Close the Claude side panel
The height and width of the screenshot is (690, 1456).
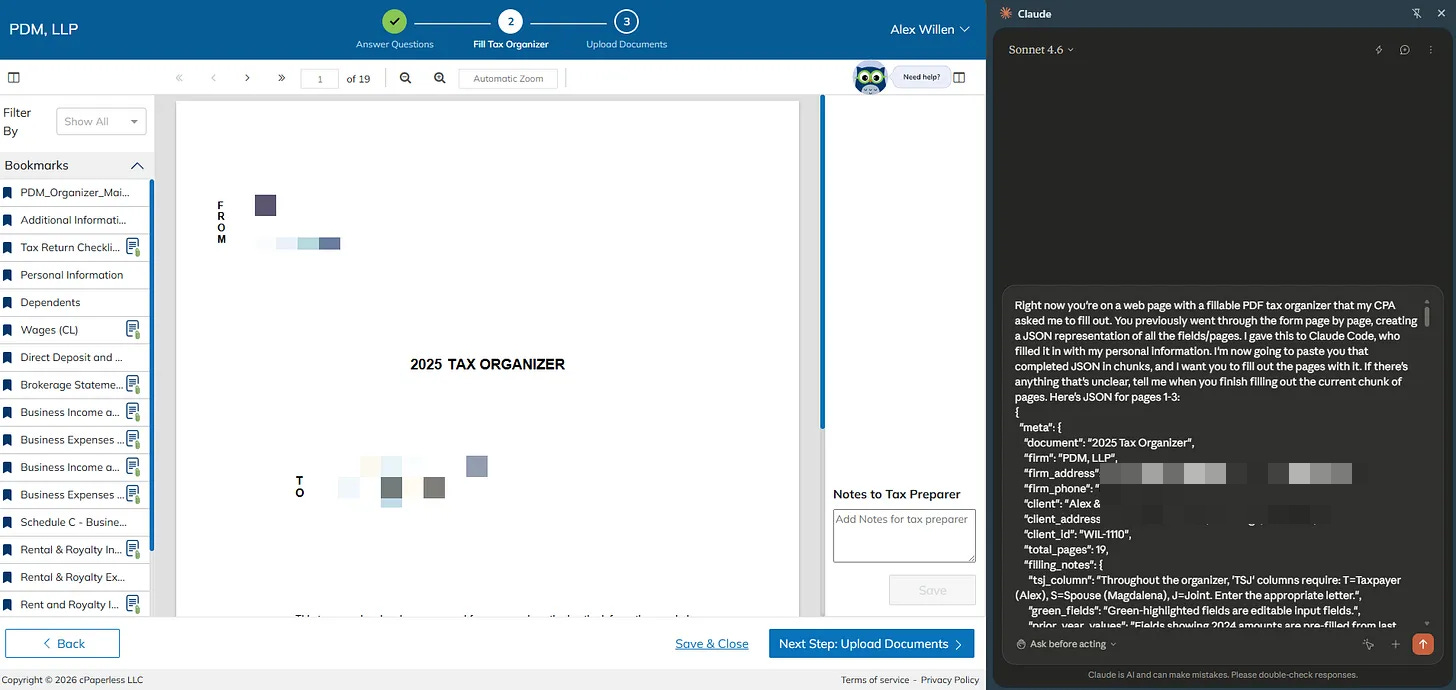(1440, 14)
